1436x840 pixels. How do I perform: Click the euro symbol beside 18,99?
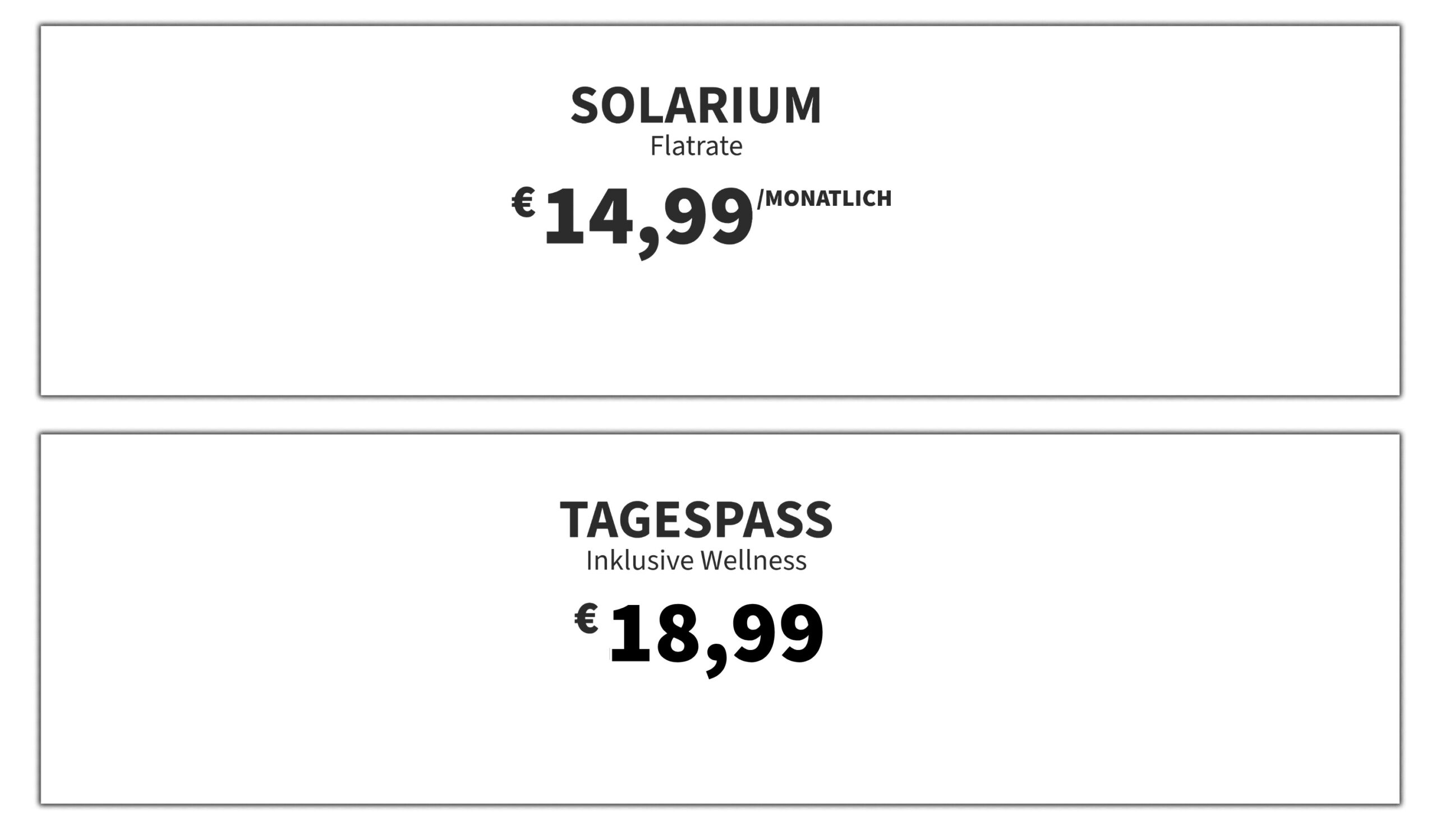click(x=586, y=619)
